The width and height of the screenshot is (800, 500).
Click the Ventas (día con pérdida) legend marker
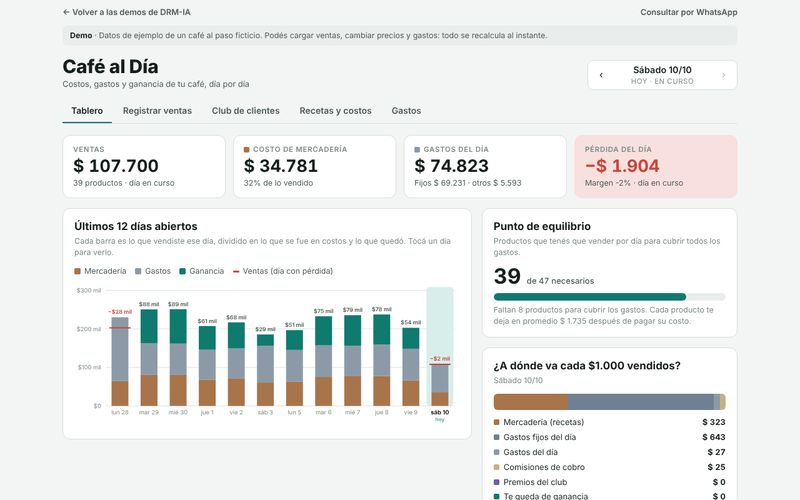pyautogui.click(x=236, y=271)
